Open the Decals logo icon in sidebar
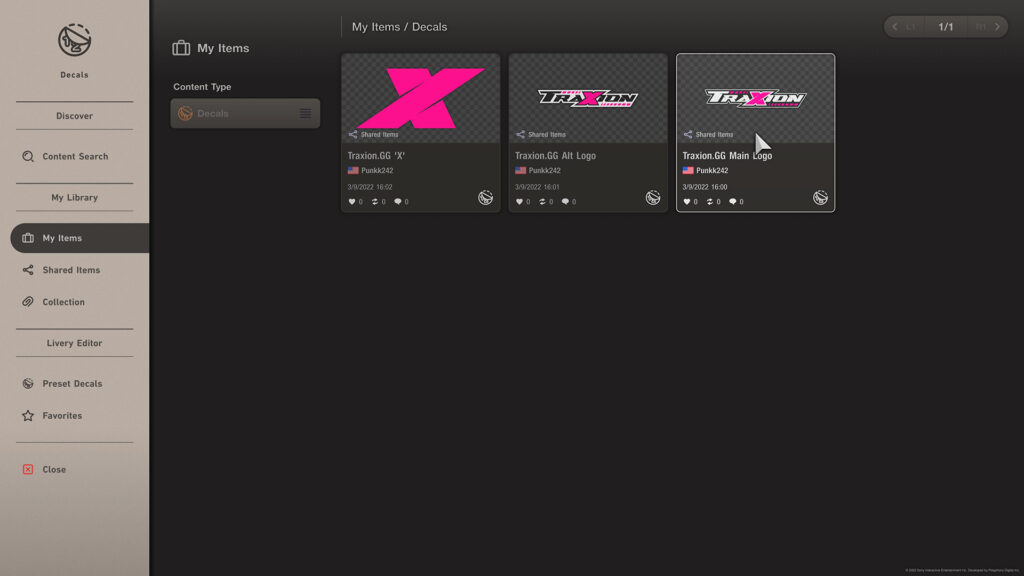 [x=74, y=40]
